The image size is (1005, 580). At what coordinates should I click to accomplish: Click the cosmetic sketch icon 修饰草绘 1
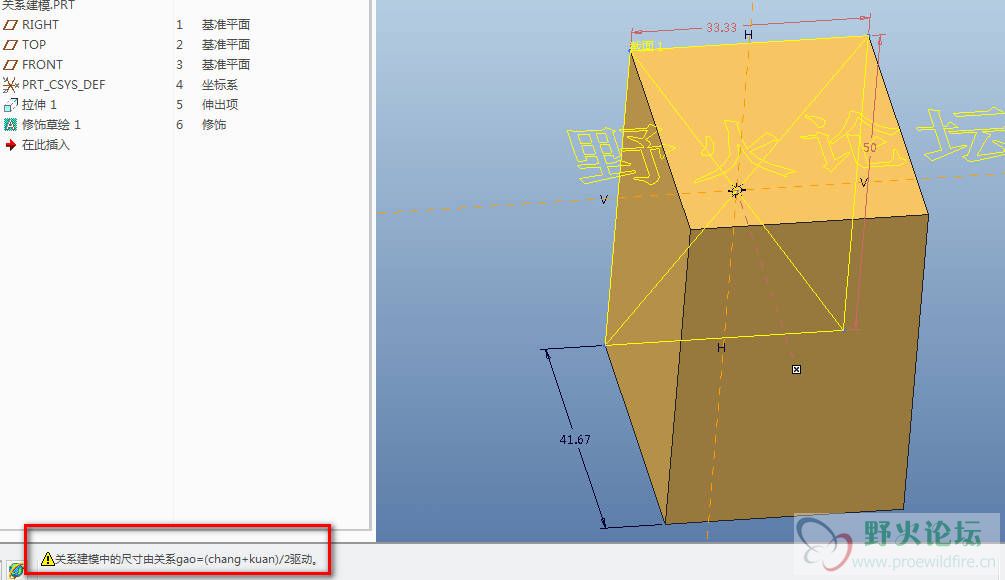[x=10, y=124]
